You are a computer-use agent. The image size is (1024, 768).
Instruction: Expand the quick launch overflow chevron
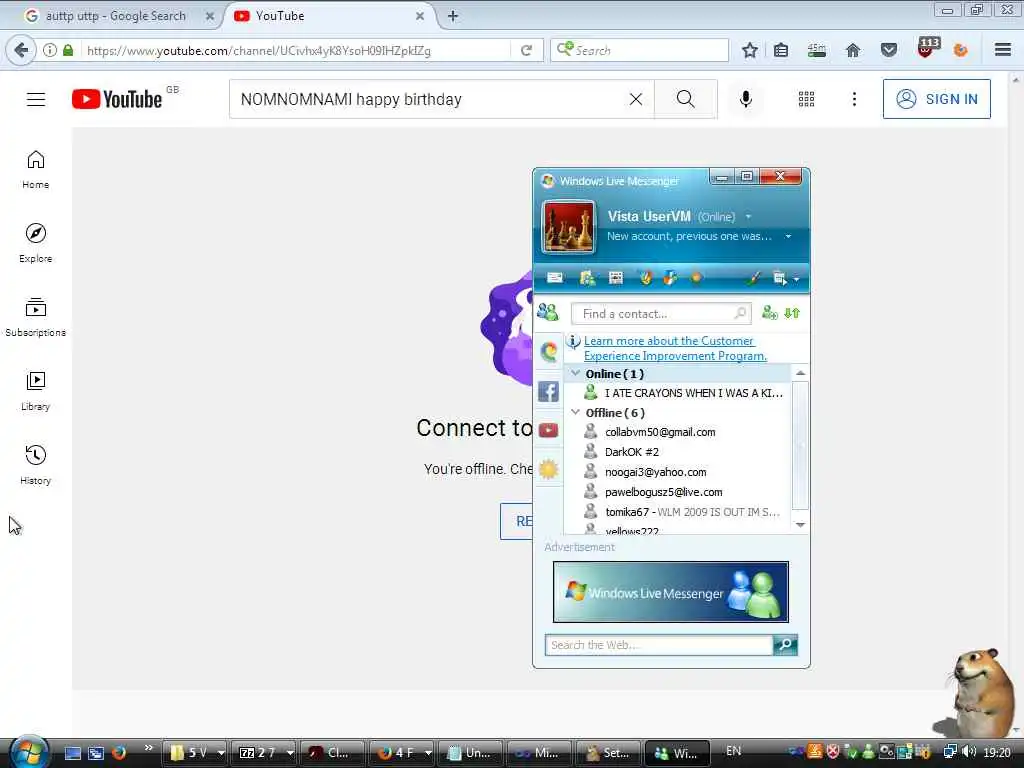point(149,748)
